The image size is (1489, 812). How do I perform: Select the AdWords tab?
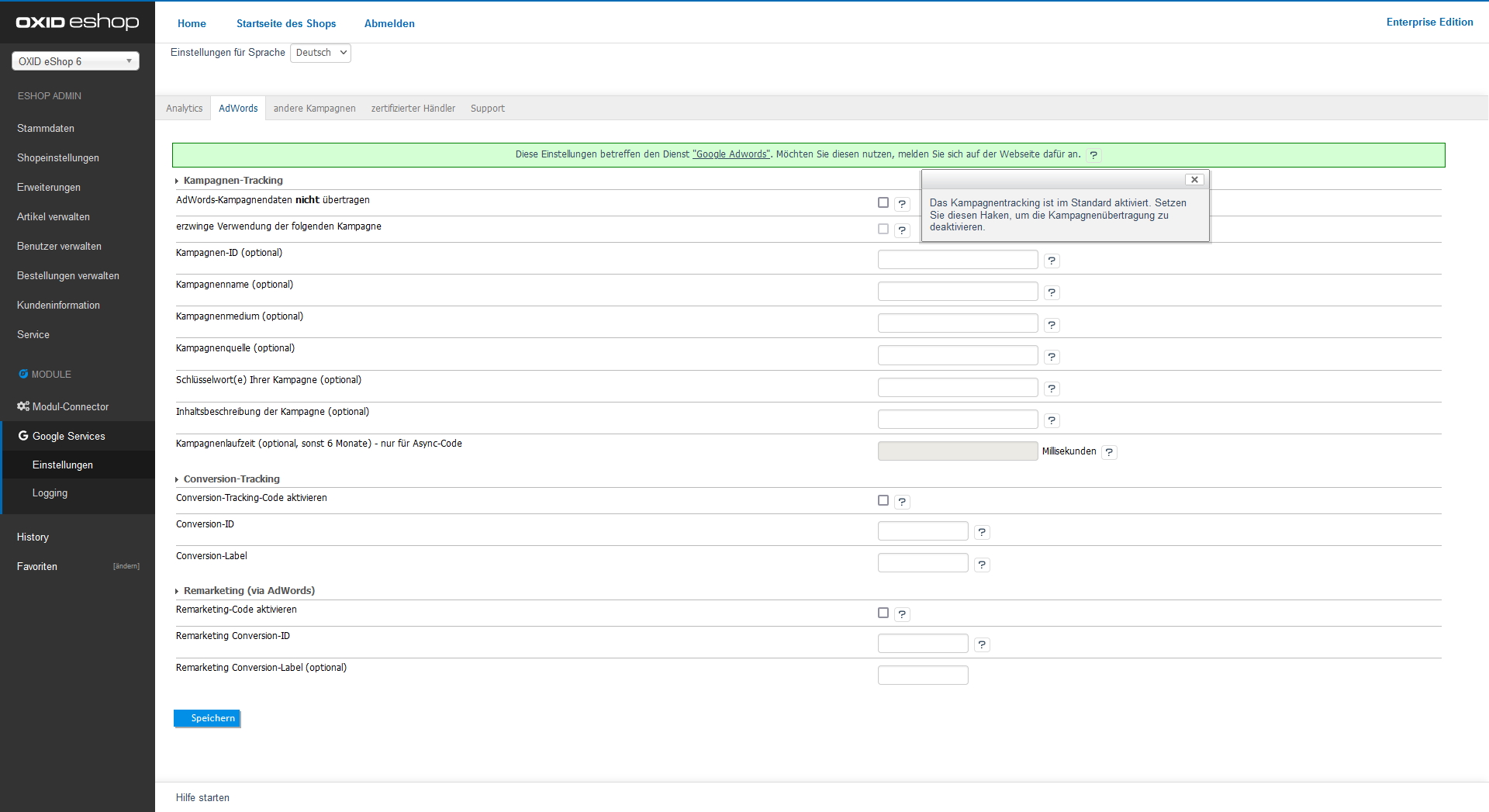pyautogui.click(x=238, y=109)
